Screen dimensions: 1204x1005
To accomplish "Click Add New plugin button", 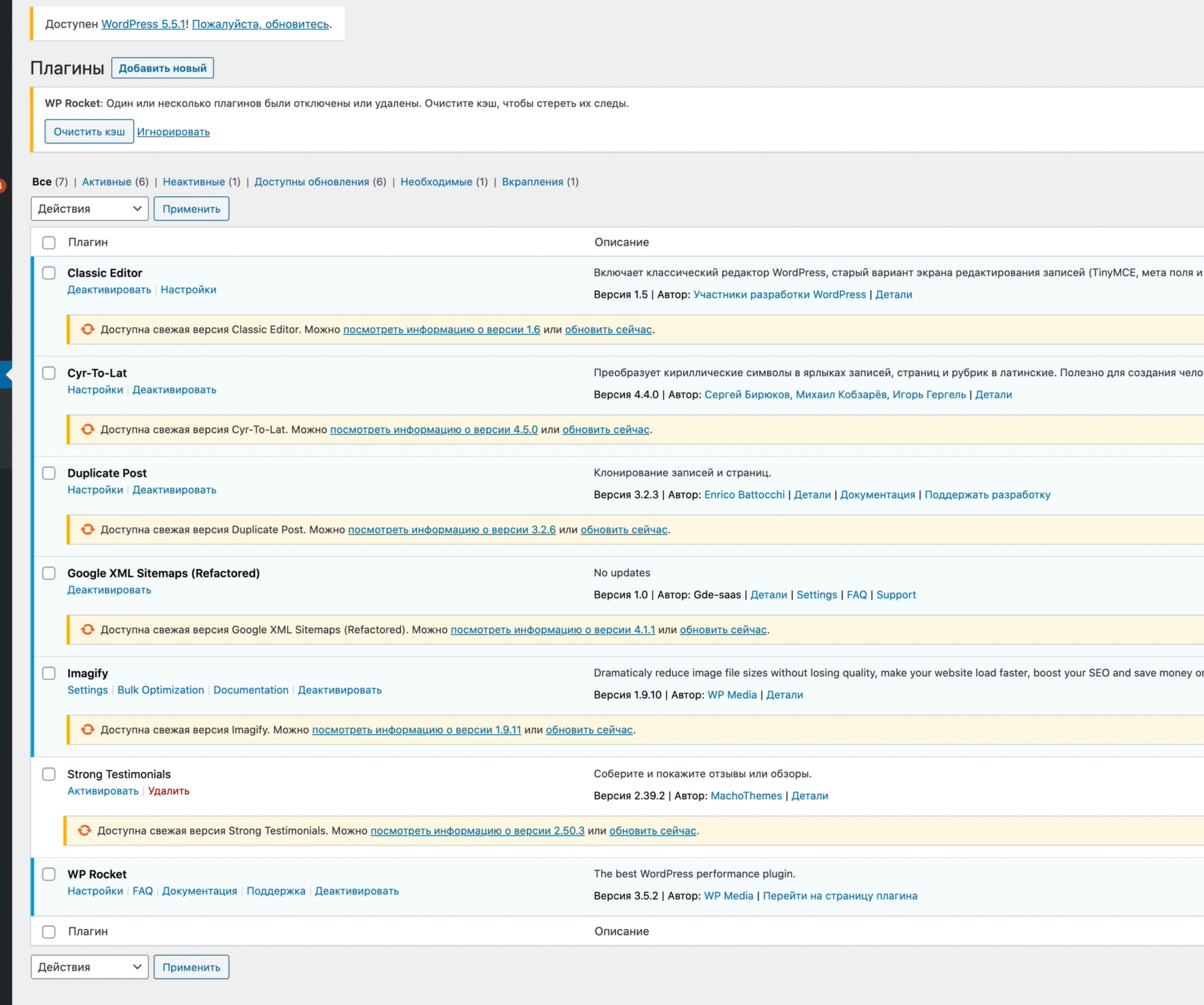I will click(162, 68).
